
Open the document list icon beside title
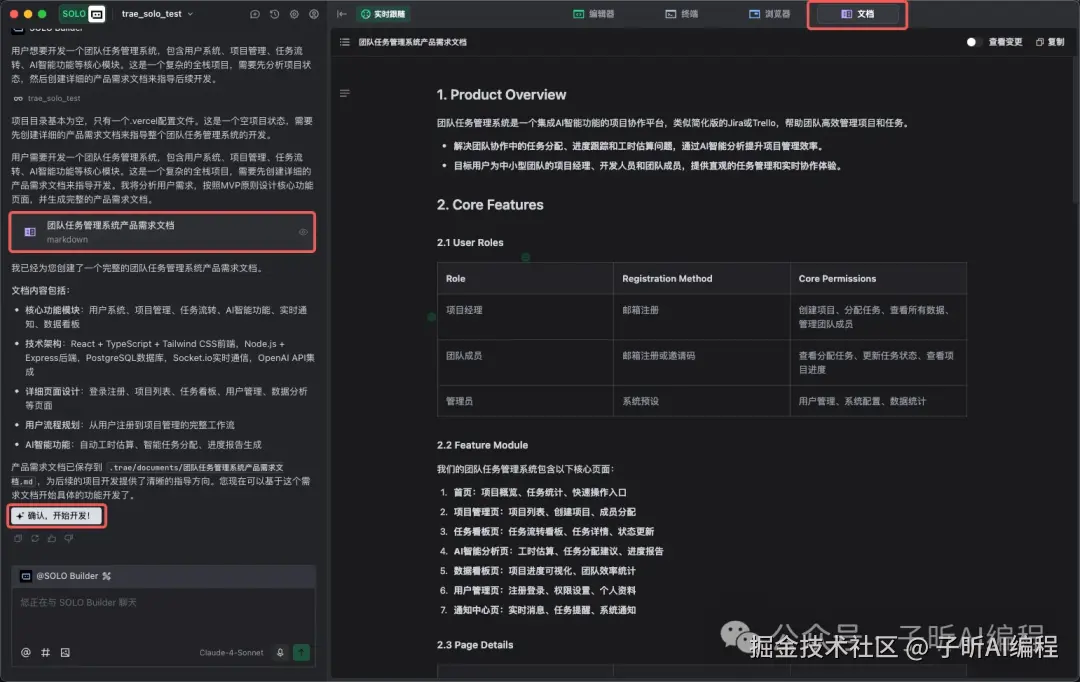344,42
